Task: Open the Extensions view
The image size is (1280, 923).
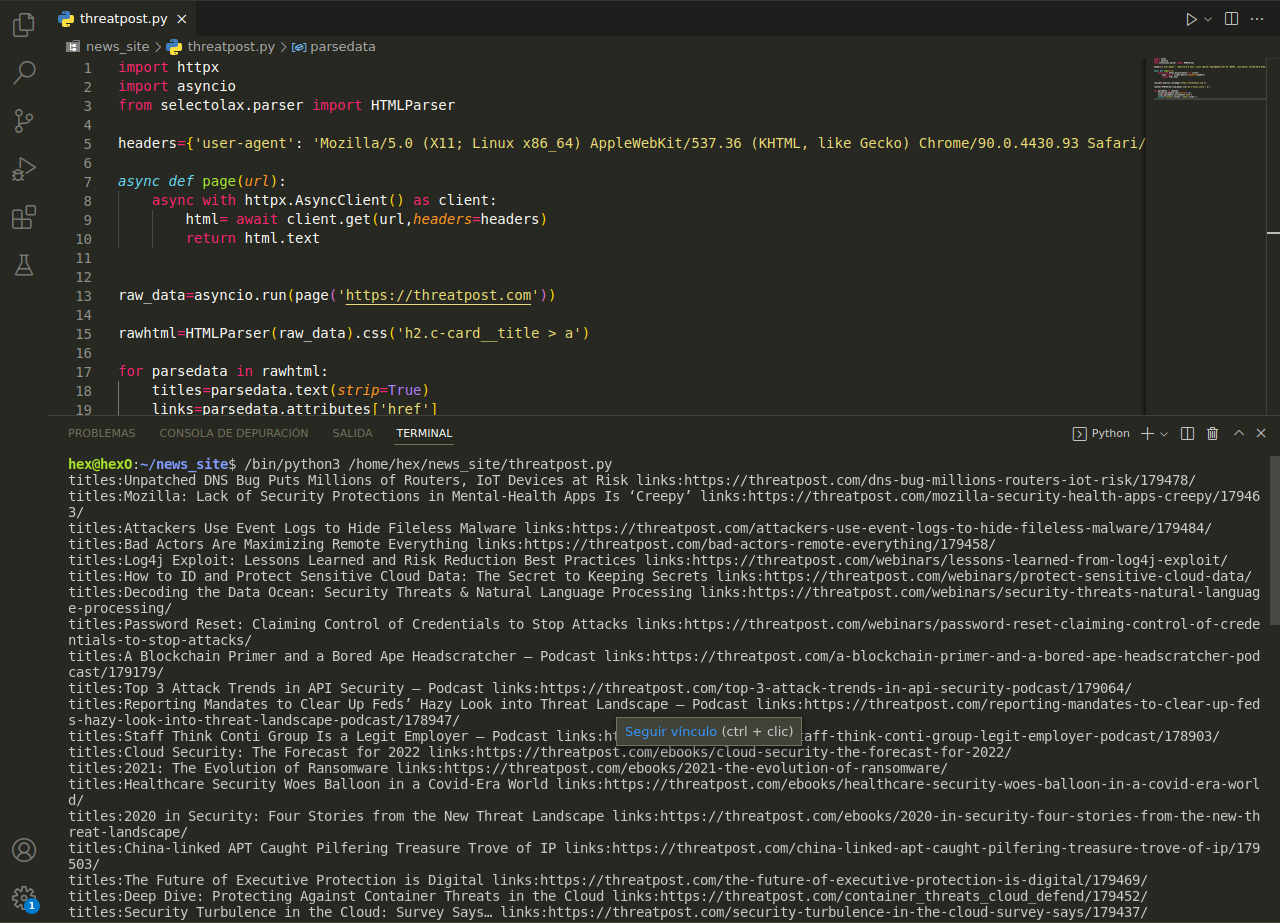Action: point(24,217)
